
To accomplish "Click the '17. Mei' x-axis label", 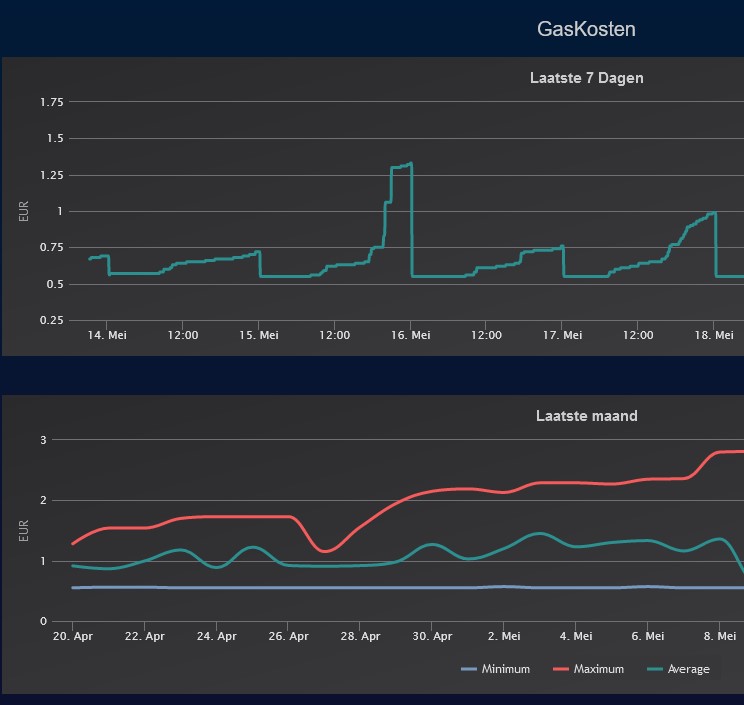I will (x=562, y=335).
